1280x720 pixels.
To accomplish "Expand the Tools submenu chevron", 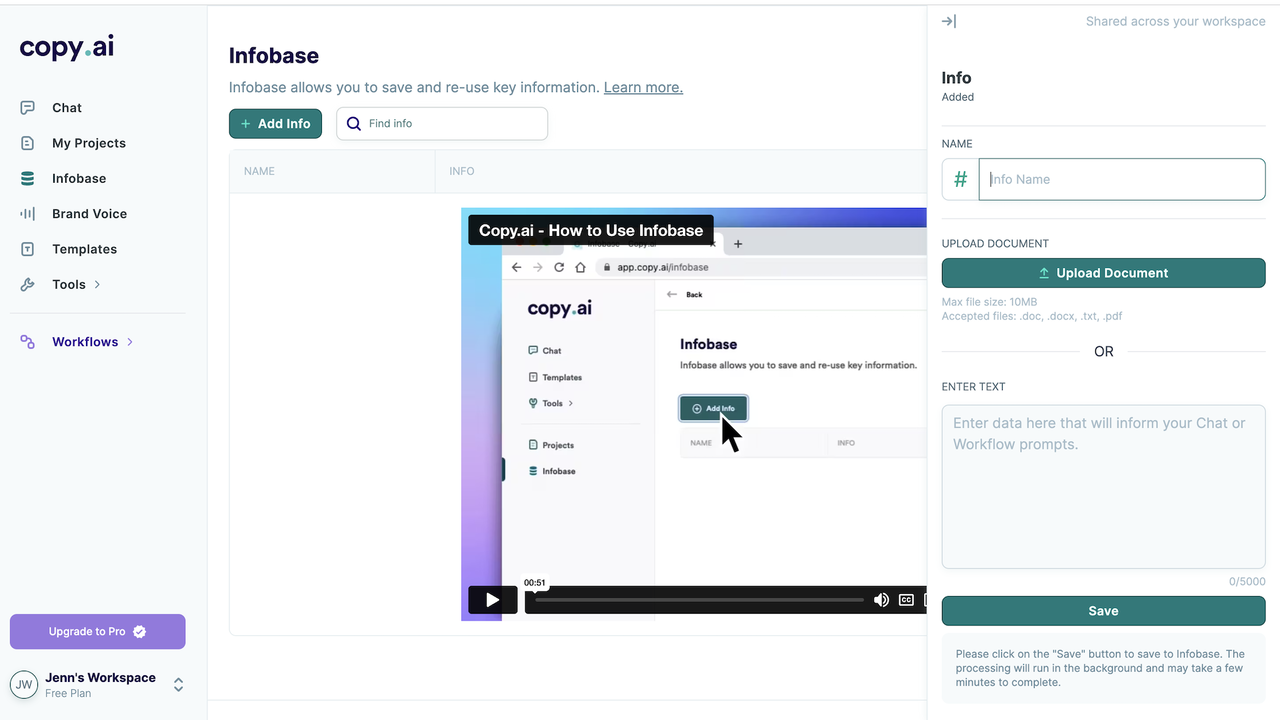I will [x=97, y=285].
